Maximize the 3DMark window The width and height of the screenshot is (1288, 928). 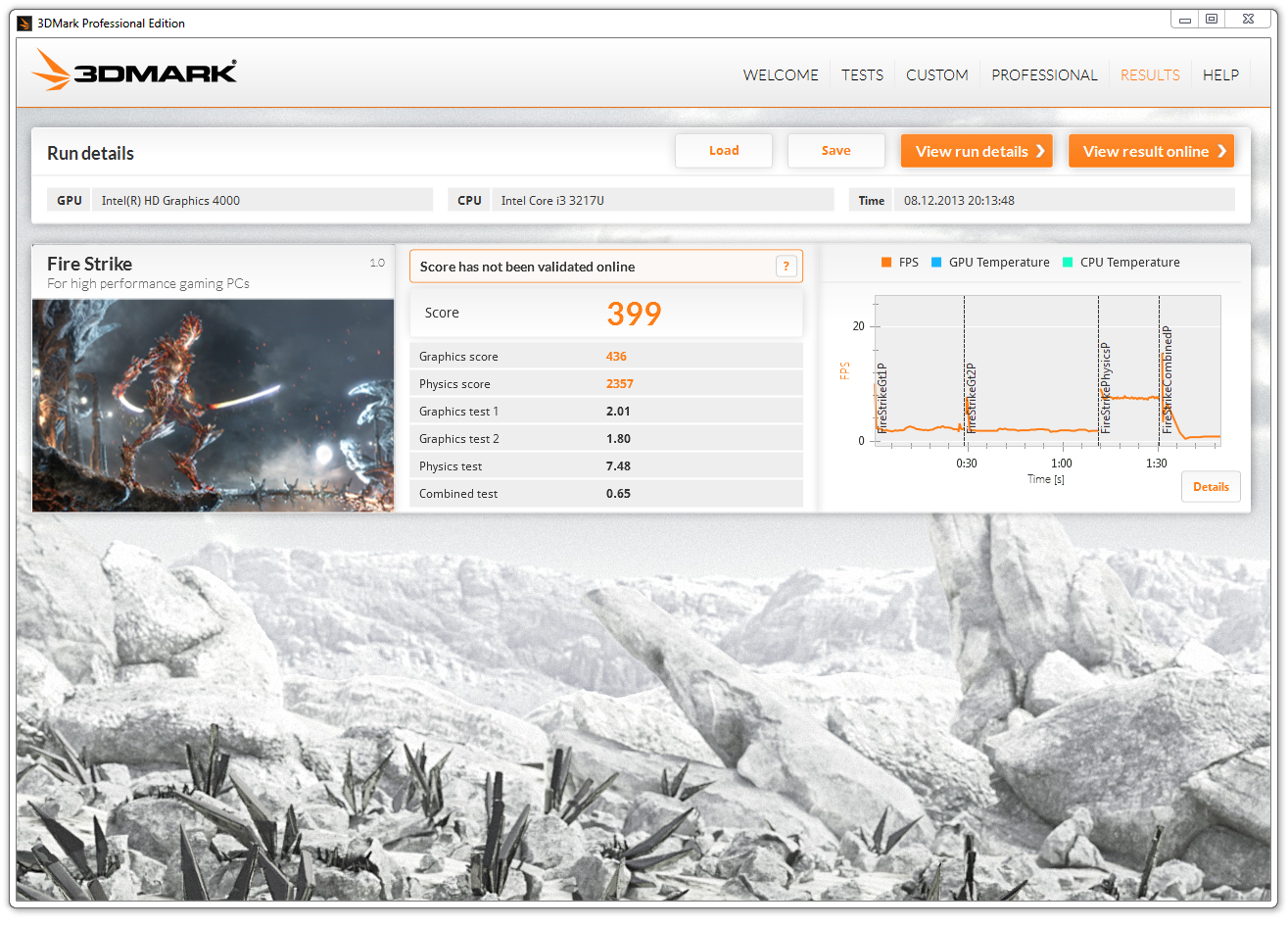tap(1212, 19)
